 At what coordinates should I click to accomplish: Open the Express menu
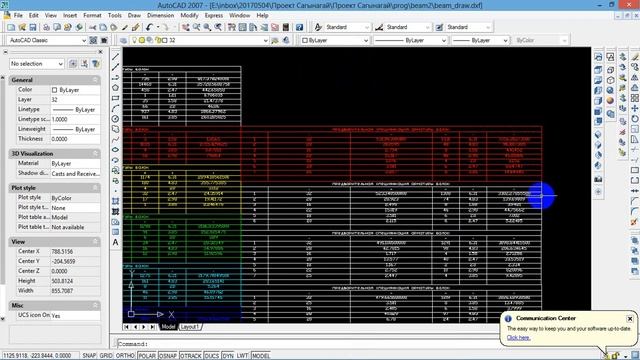(x=214, y=15)
